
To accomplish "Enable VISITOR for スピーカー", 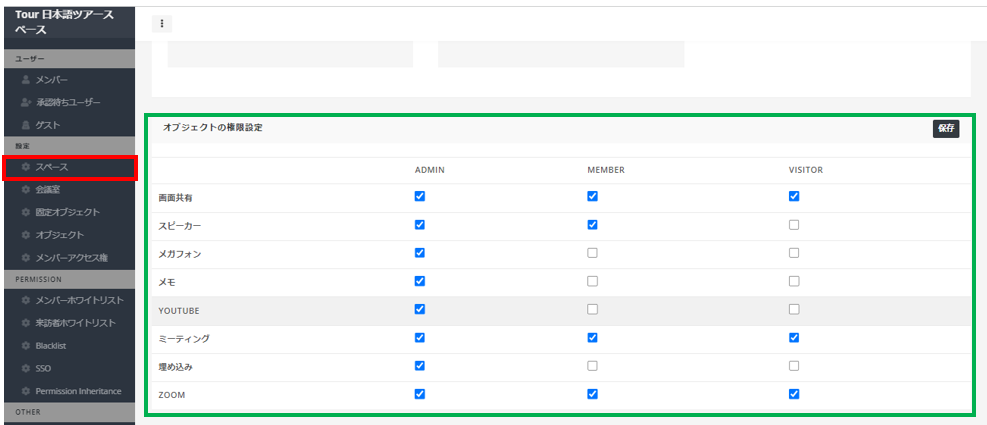I will [x=794, y=225].
